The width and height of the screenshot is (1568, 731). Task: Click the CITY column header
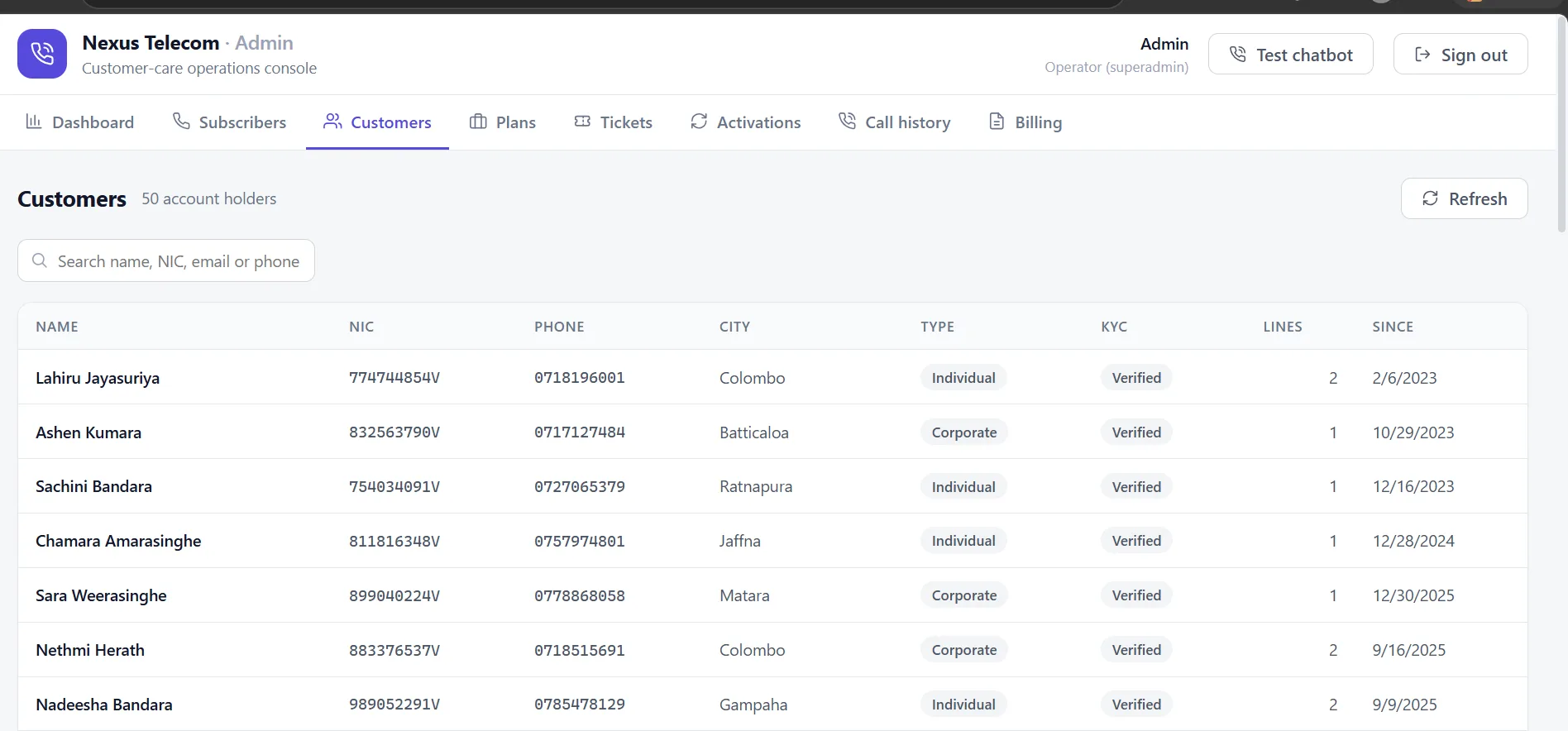(735, 327)
